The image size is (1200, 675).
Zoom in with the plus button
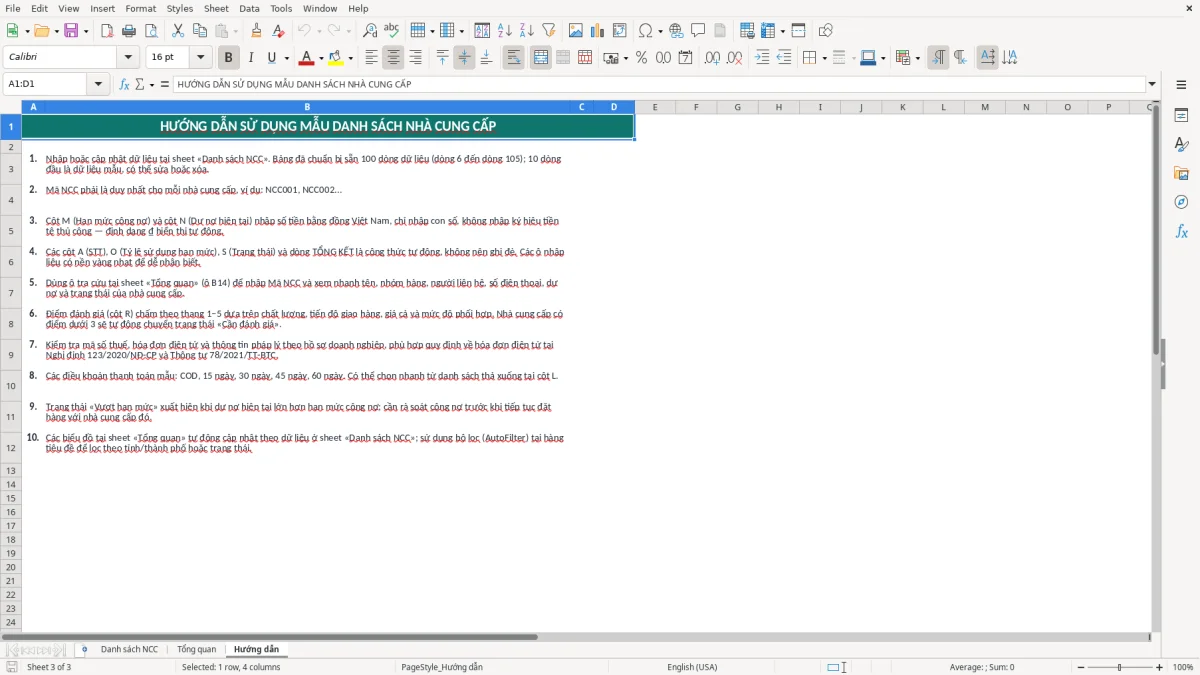click(x=1159, y=667)
